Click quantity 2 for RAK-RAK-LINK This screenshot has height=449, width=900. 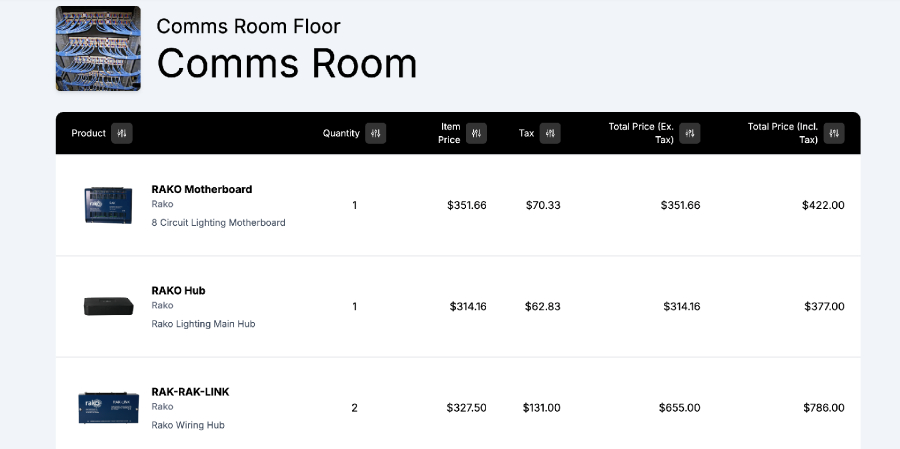tap(354, 408)
